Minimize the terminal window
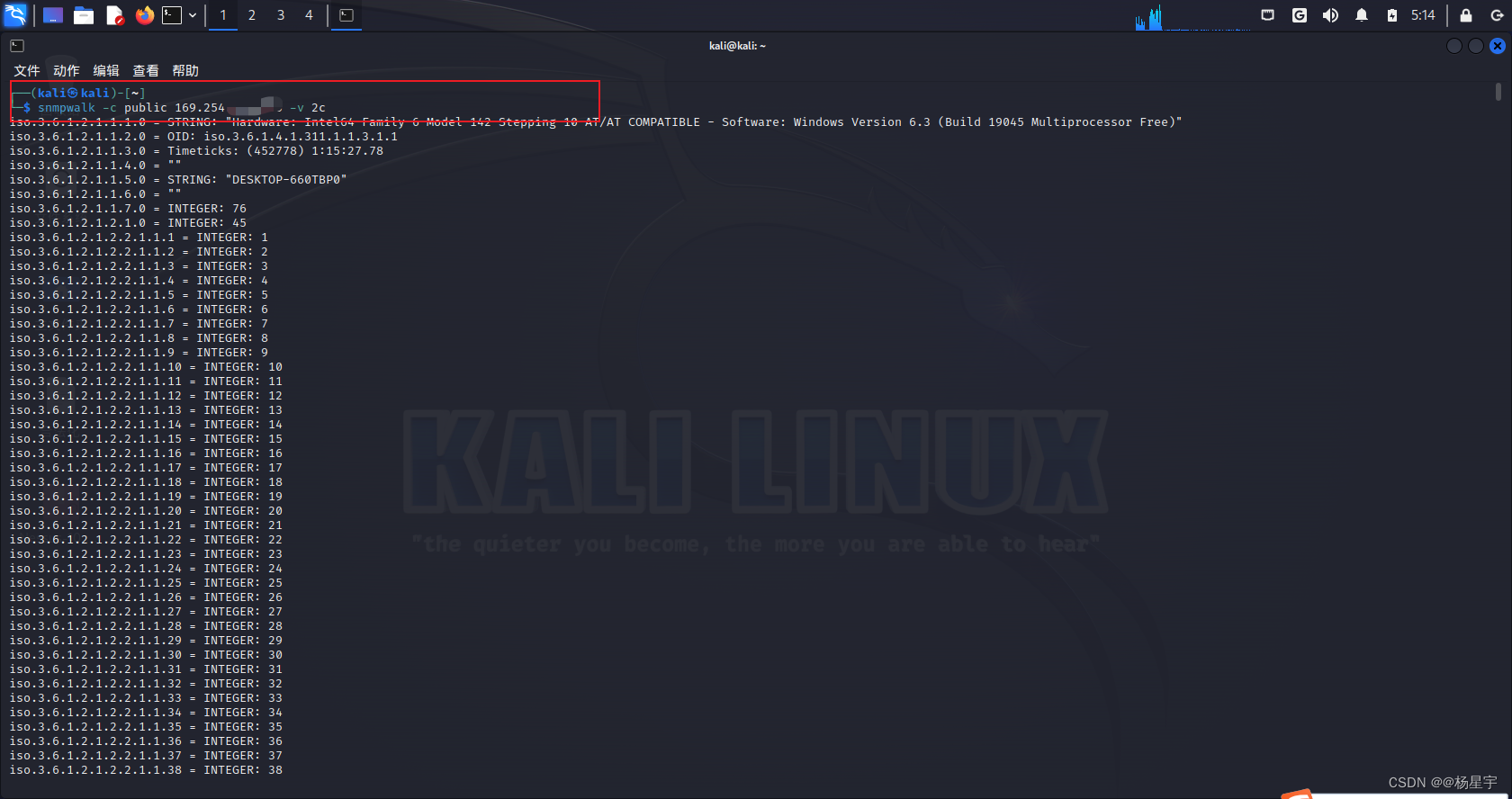The width and height of the screenshot is (1512, 799). pyautogui.click(x=1454, y=46)
